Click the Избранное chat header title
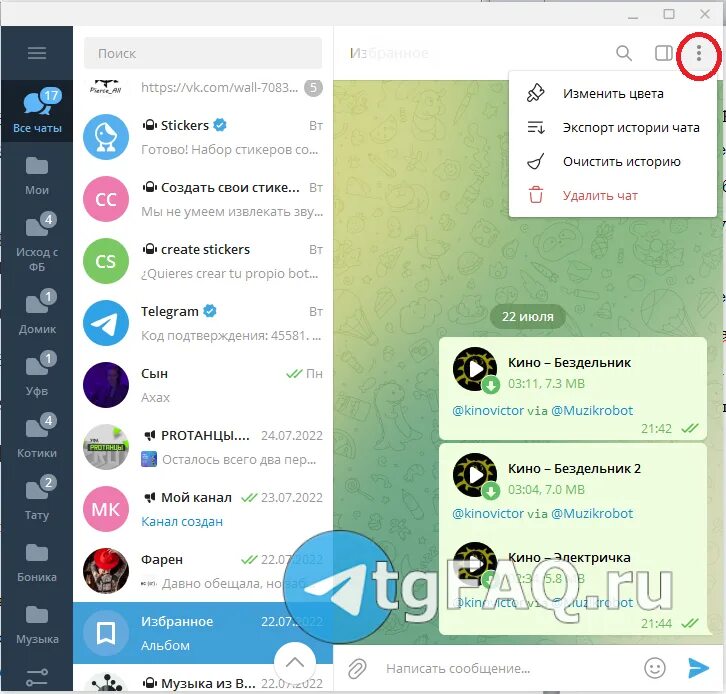Screen dimensions: 726x694 [389, 53]
